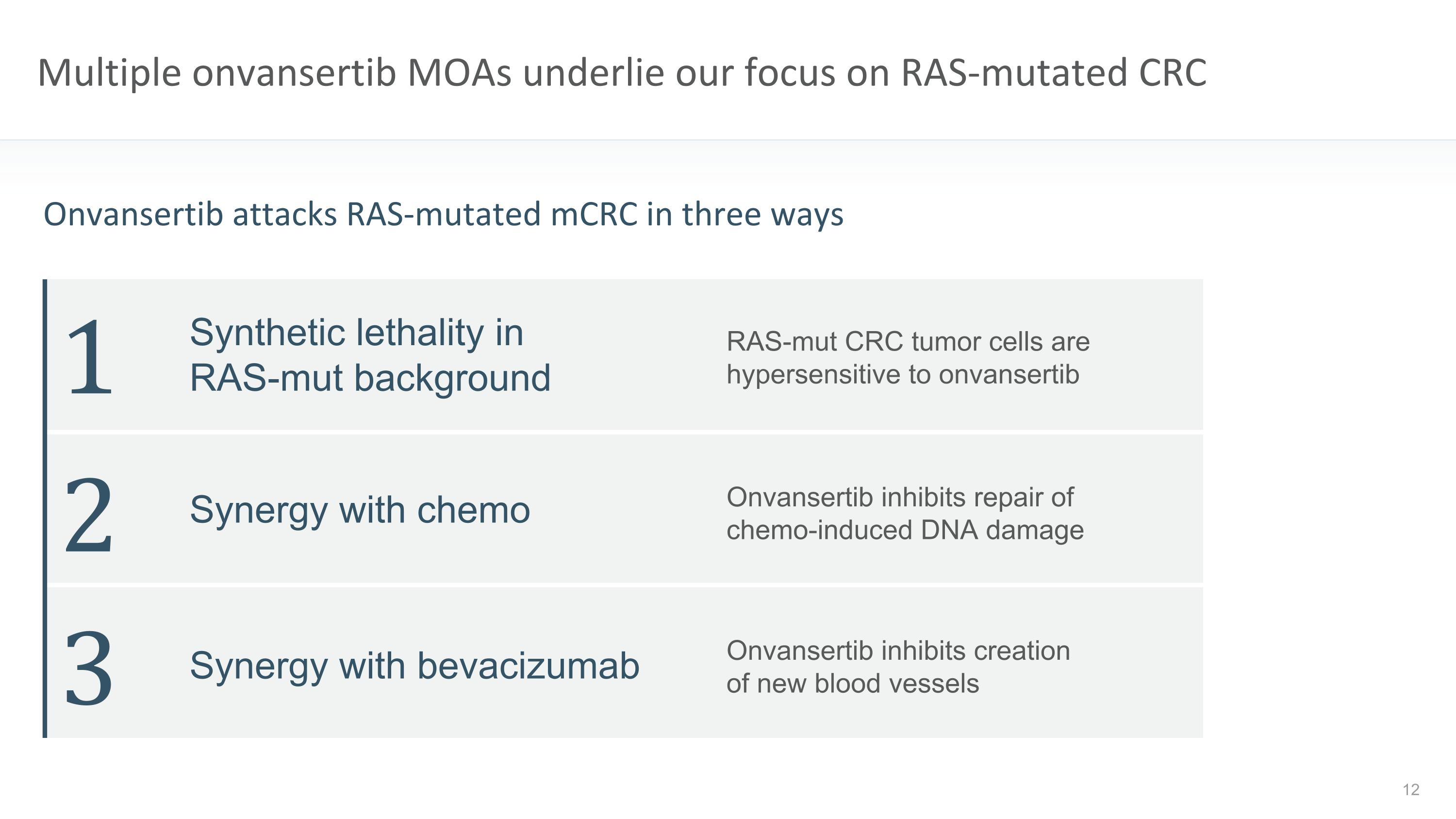Click 'Onvansertib inhibits creation of new blood vessels'
This screenshot has height=819, width=1456.
(897, 667)
